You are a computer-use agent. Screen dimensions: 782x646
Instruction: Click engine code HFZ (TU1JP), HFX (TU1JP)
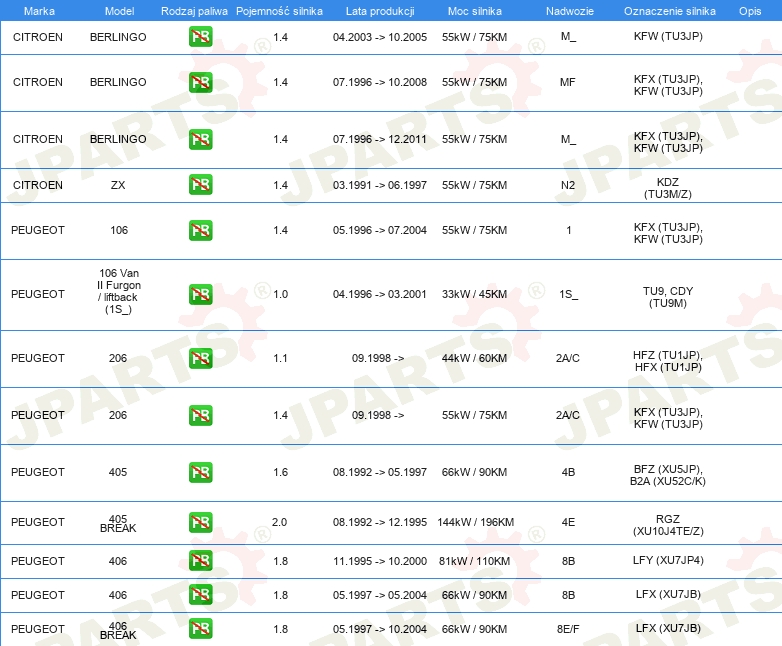(668, 361)
